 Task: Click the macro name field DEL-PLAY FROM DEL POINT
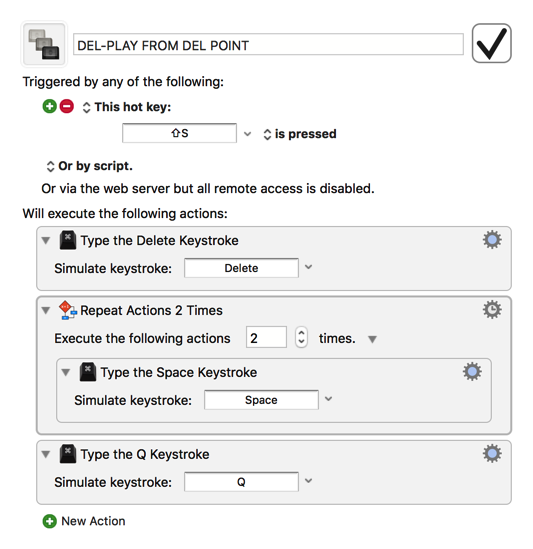pyautogui.click(x=268, y=44)
